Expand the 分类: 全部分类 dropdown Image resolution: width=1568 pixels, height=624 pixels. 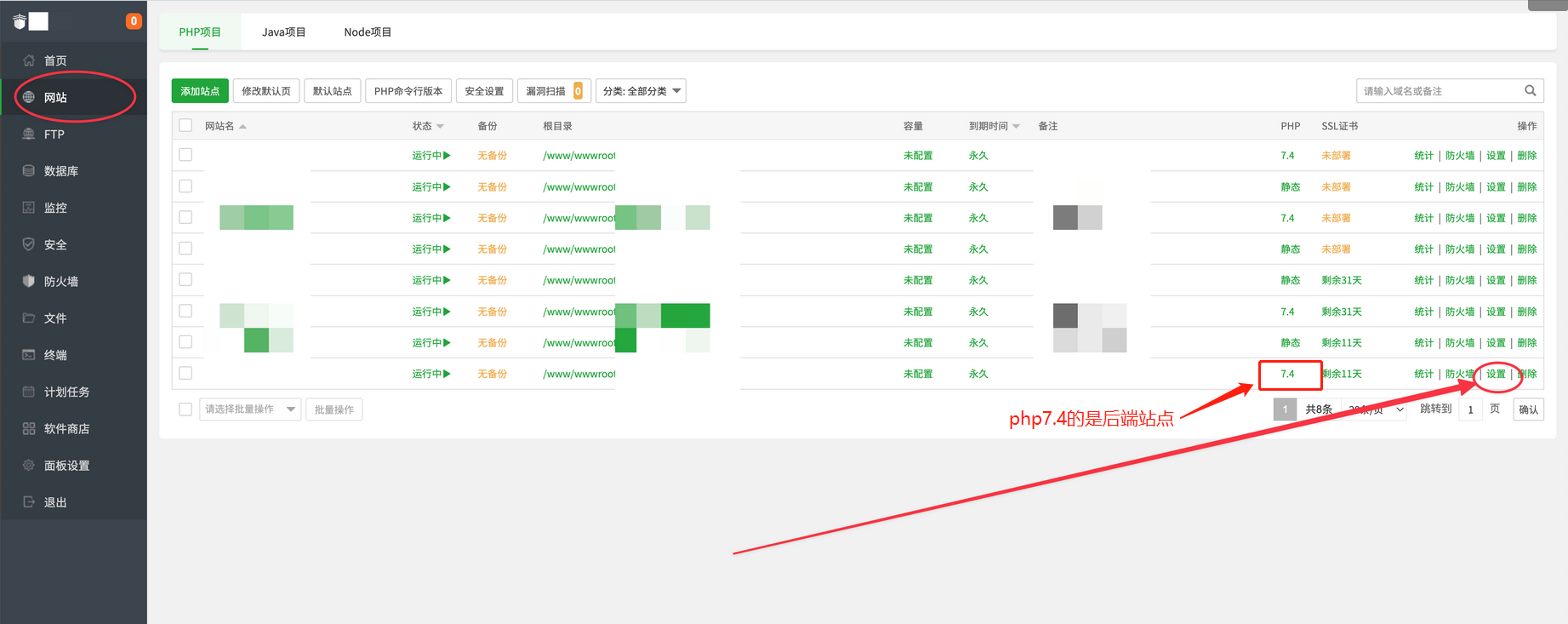[641, 91]
